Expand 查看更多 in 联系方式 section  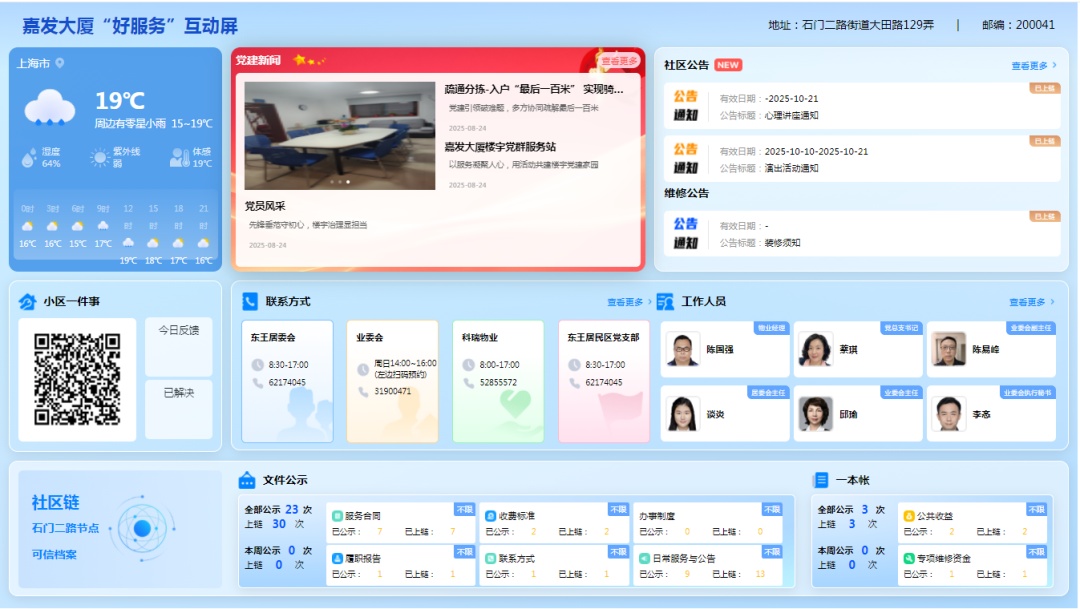pyautogui.click(x=625, y=302)
